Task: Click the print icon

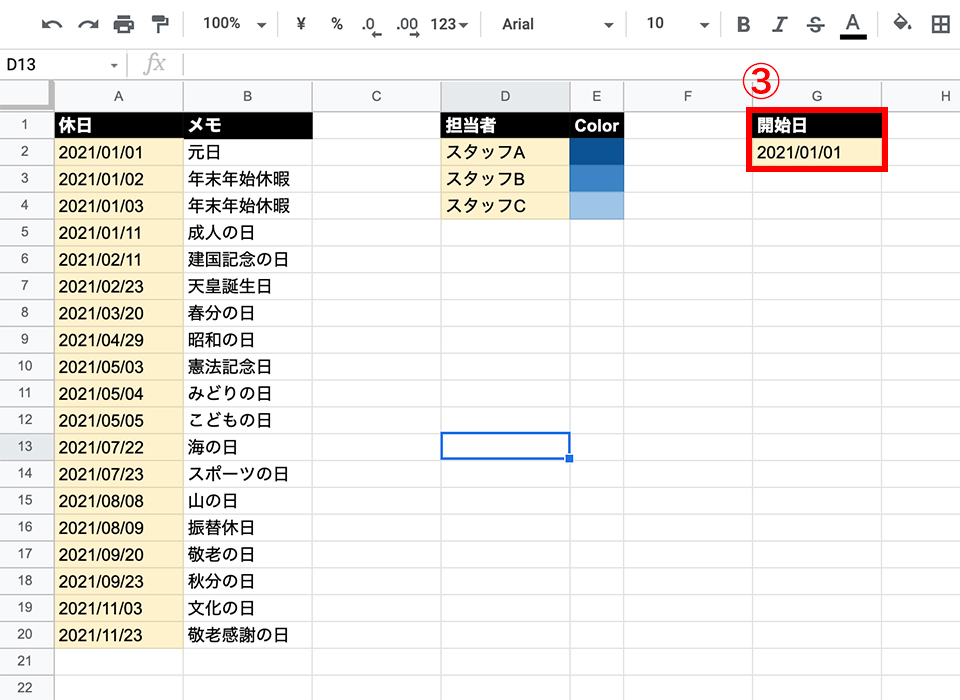Action: 124,24
